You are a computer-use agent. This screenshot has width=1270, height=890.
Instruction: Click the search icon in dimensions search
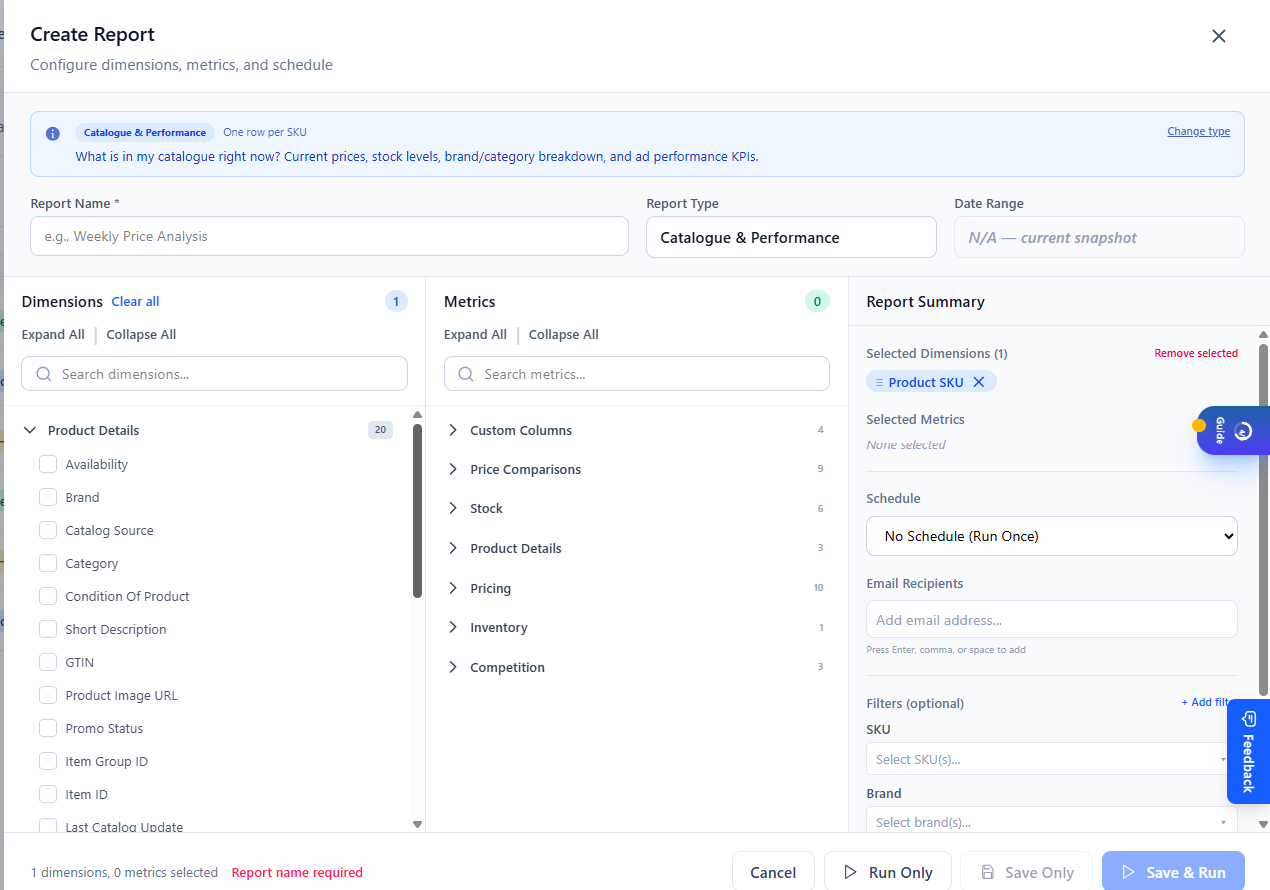coord(44,374)
